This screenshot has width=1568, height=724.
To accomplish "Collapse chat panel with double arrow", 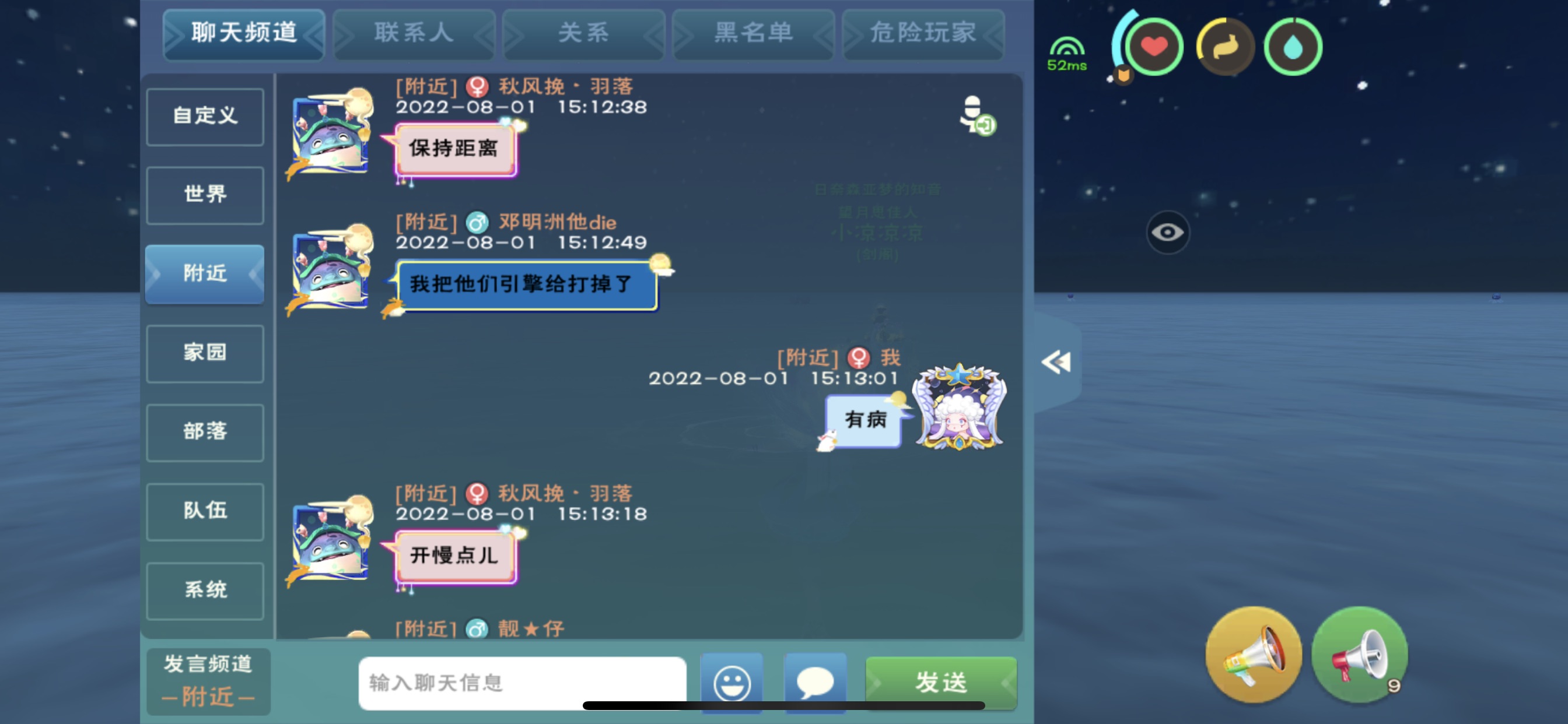I will pyautogui.click(x=1056, y=362).
